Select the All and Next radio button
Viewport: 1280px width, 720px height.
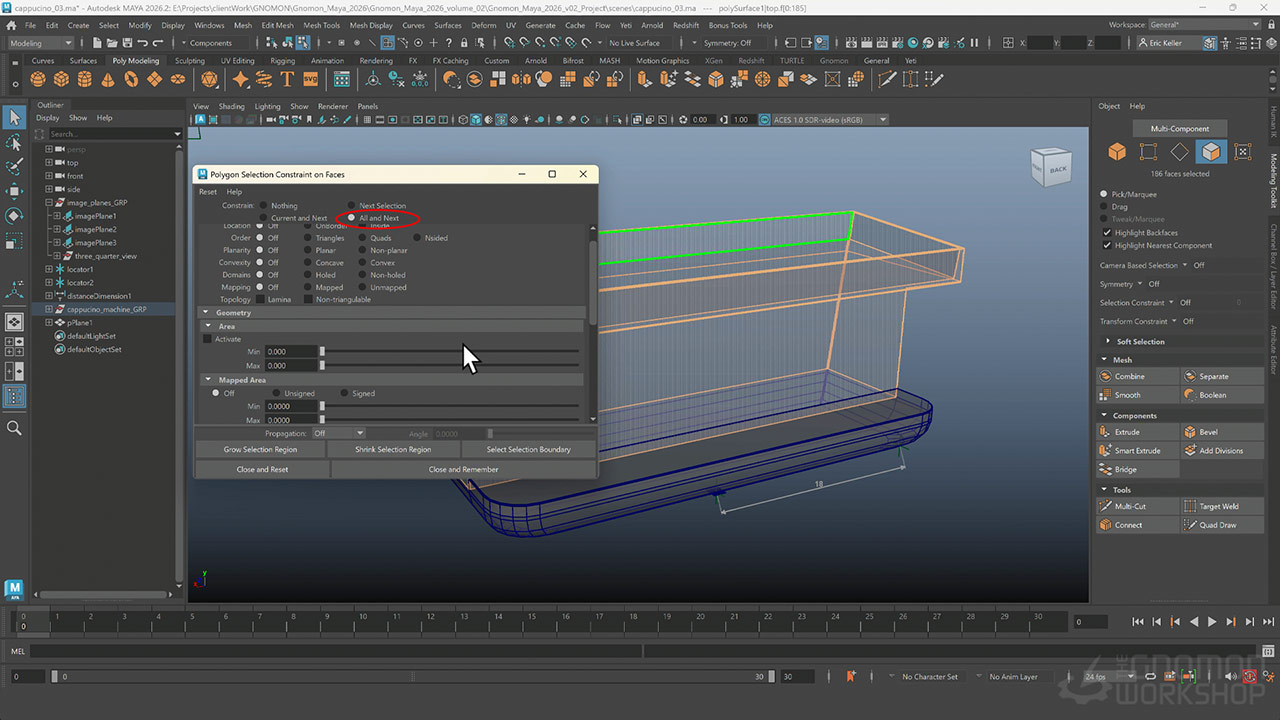pyautogui.click(x=351, y=218)
